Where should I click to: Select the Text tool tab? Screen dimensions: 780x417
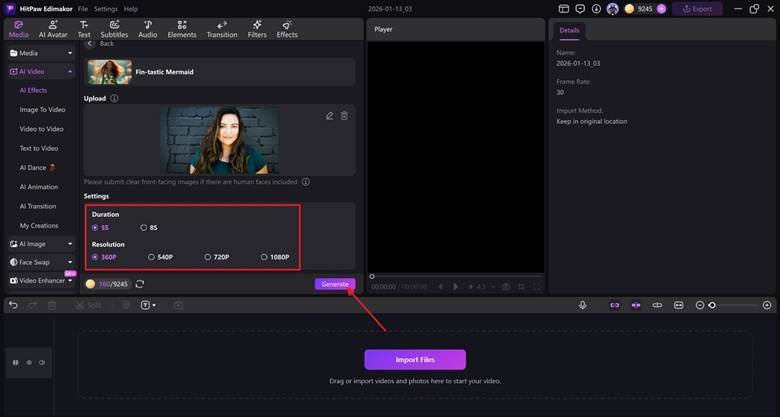(x=84, y=29)
